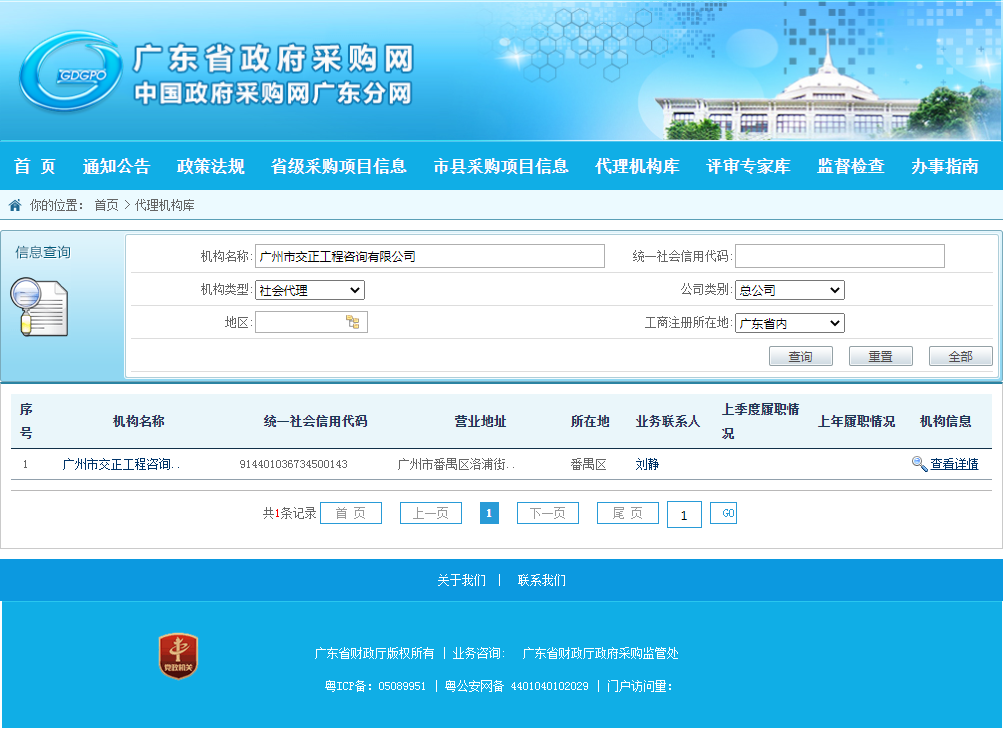Open 监督检查 menu item

851,166
